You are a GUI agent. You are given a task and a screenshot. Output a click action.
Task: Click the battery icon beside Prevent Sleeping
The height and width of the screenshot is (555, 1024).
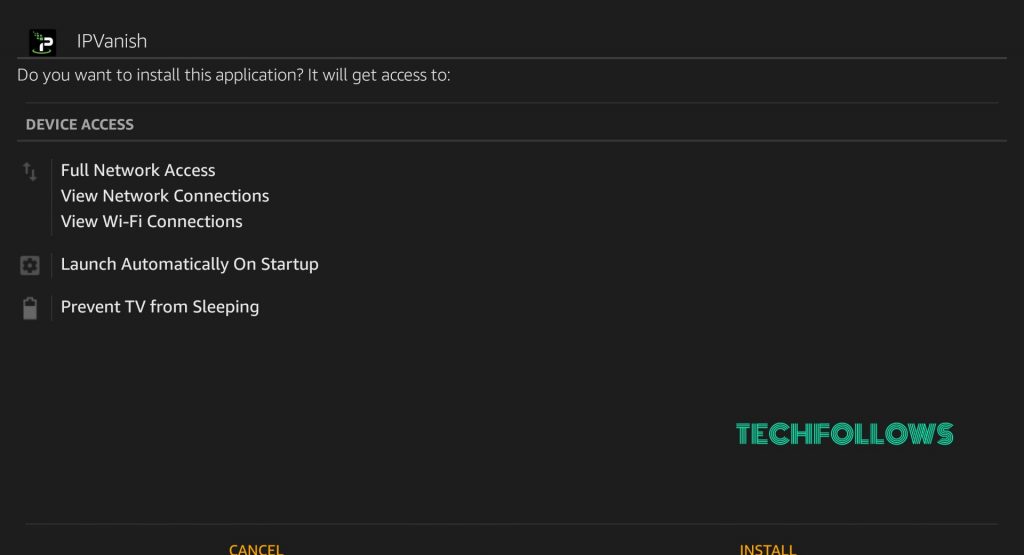30,308
